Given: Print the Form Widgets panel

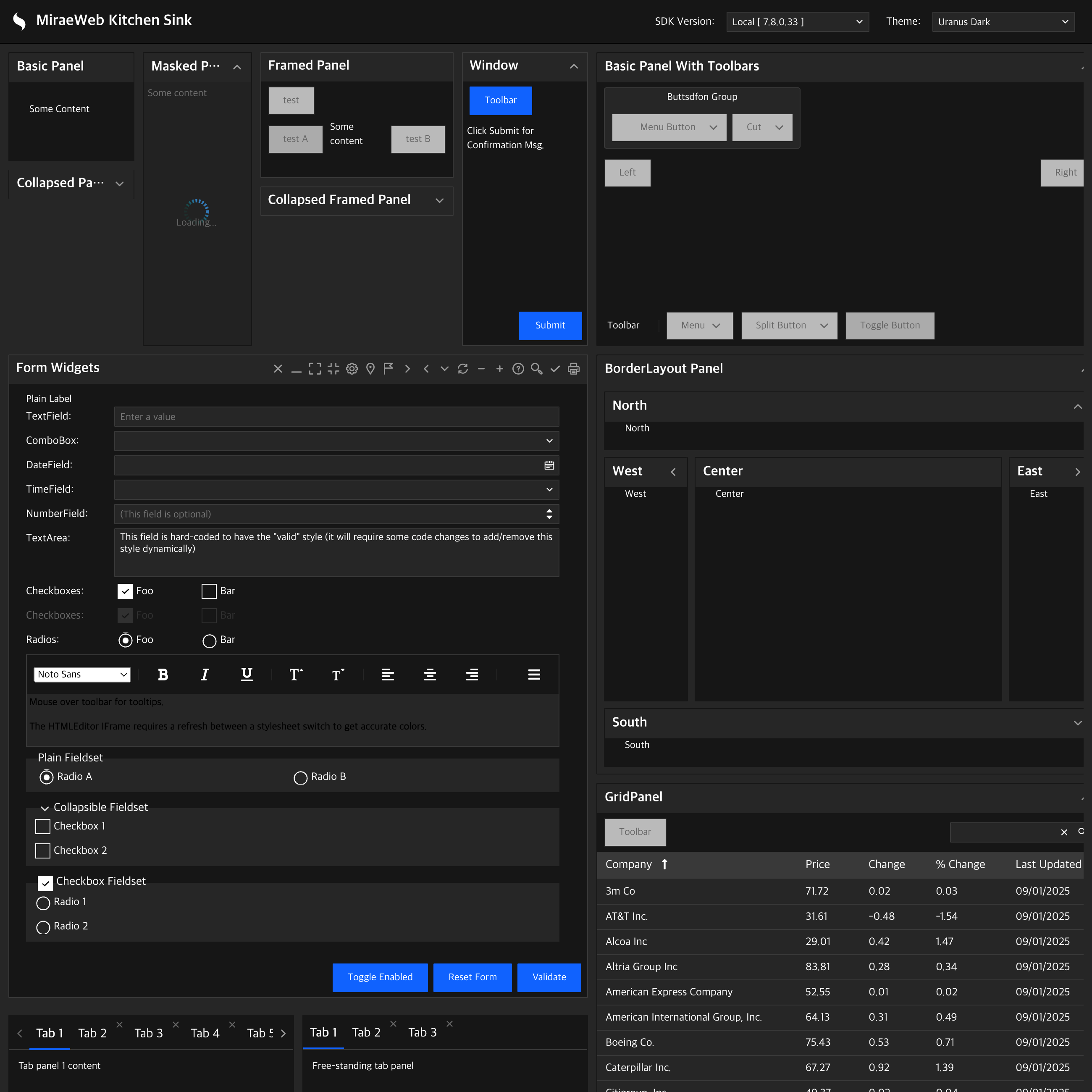Looking at the screenshot, I should click(x=573, y=368).
